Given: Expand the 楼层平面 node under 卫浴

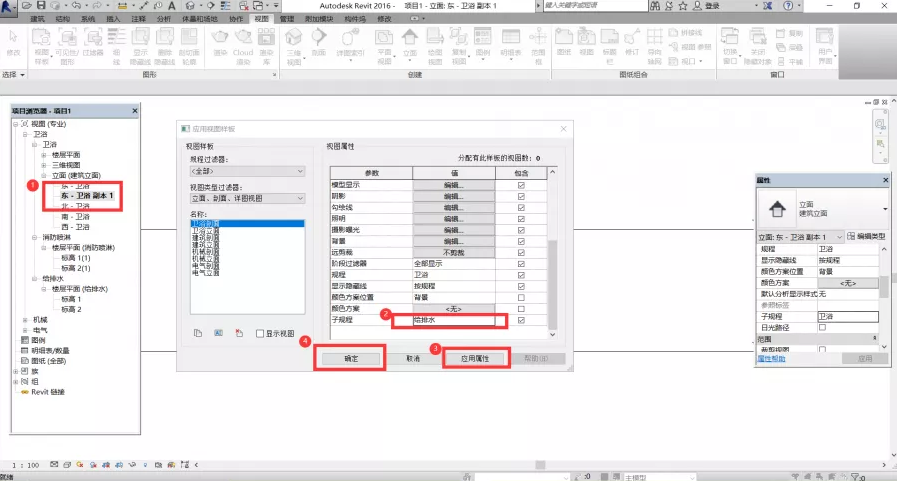Looking at the screenshot, I should [x=44, y=155].
